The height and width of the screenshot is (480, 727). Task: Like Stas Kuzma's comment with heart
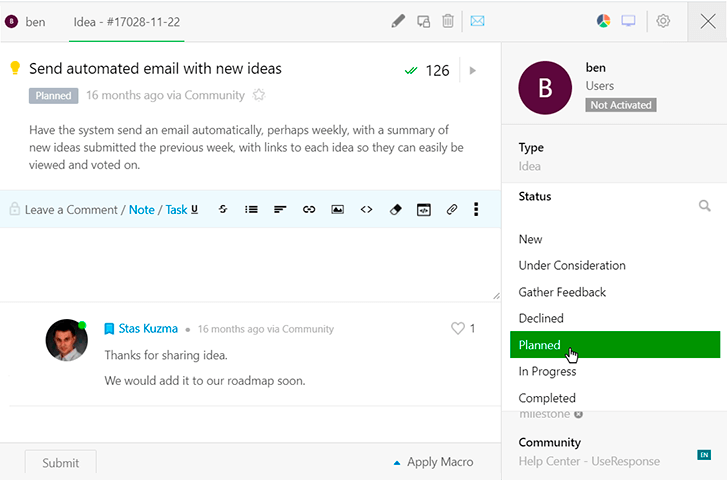coord(458,328)
